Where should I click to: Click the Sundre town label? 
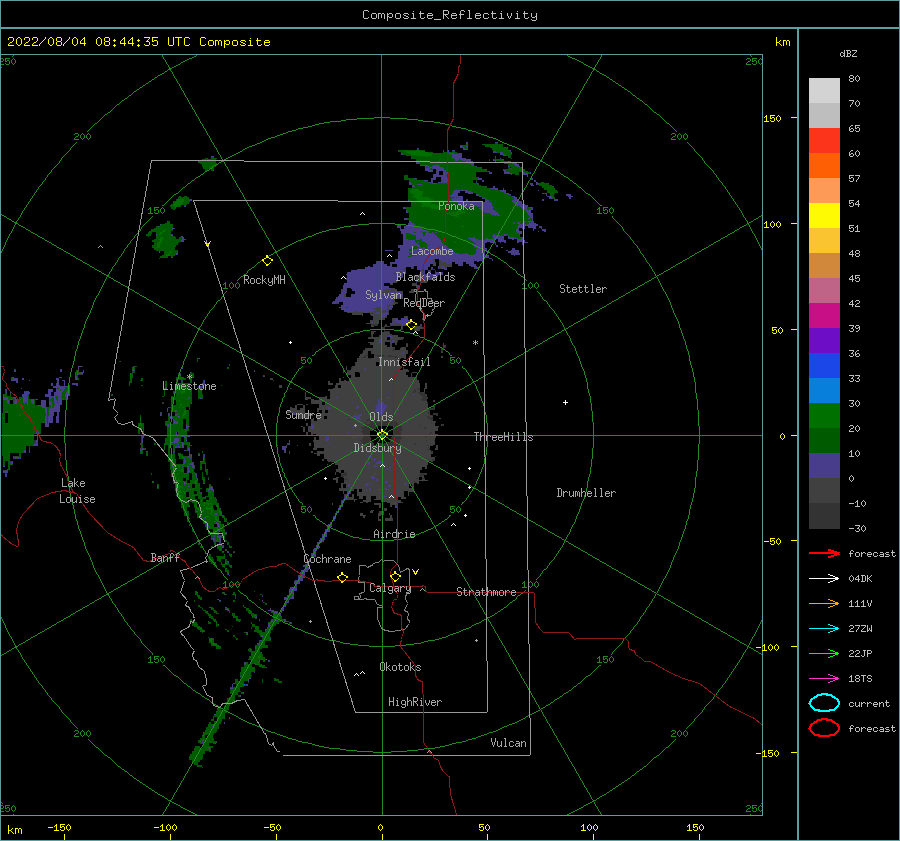(x=303, y=414)
